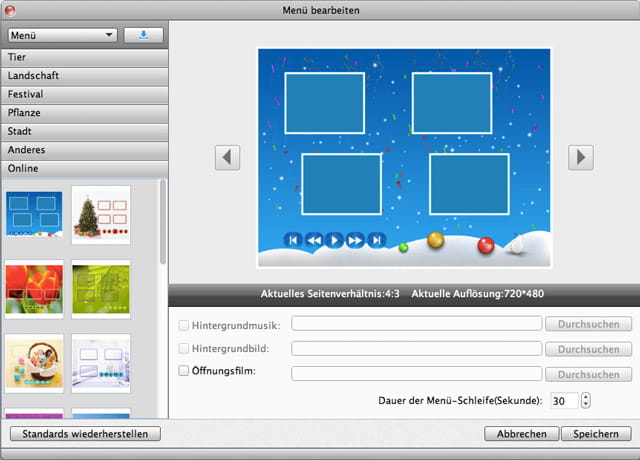Image resolution: width=640 pixels, height=460 pixels.
Task: Enable the Hintergrundmusik checkbox
Action: (183, 325)
